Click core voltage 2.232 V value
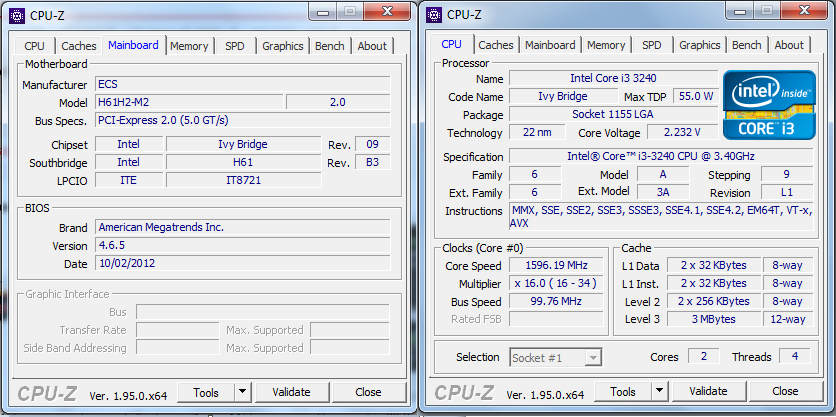Viewport: 836px width, 417px height. (682, 132)
